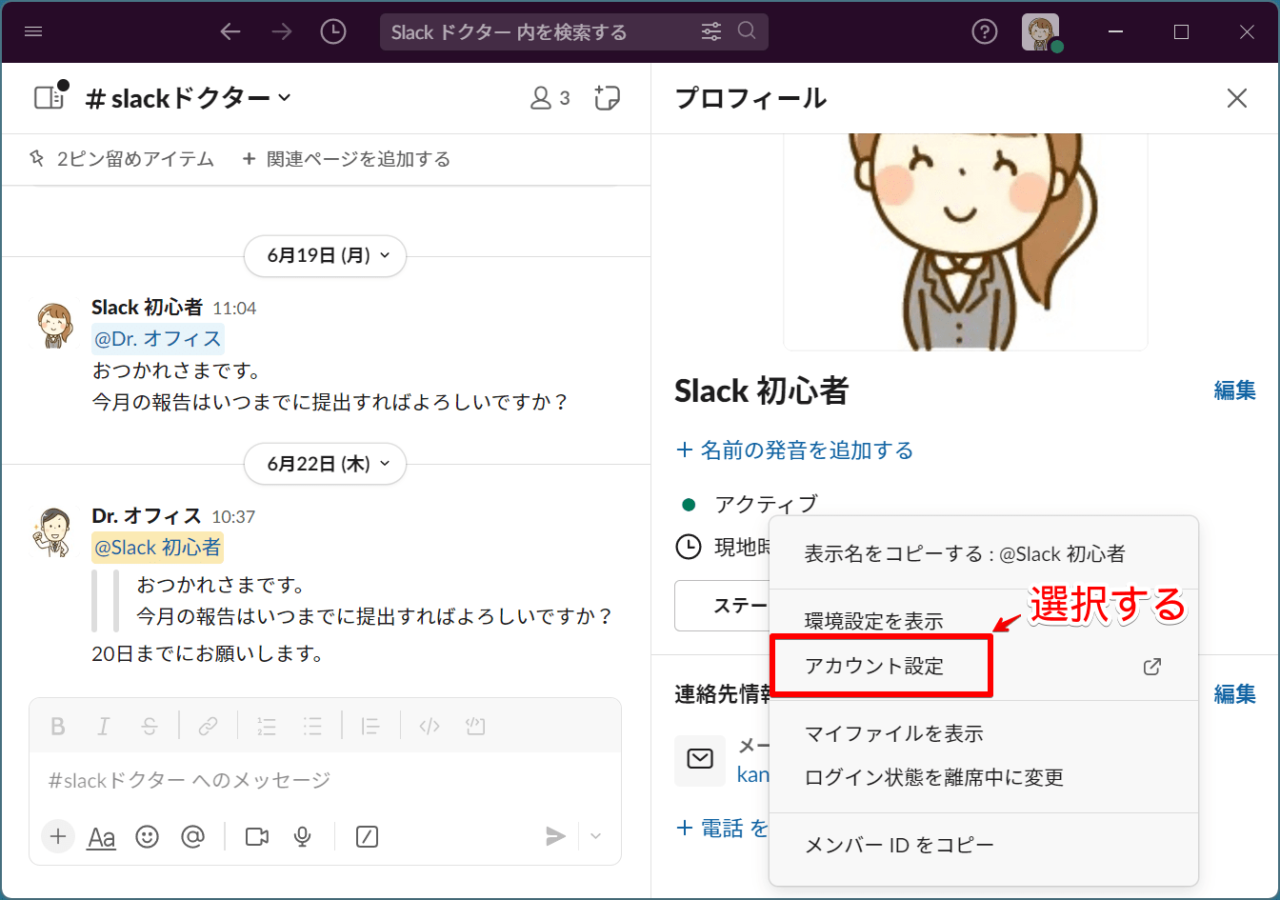Apply italic formatting in composer

click(104, 726)
